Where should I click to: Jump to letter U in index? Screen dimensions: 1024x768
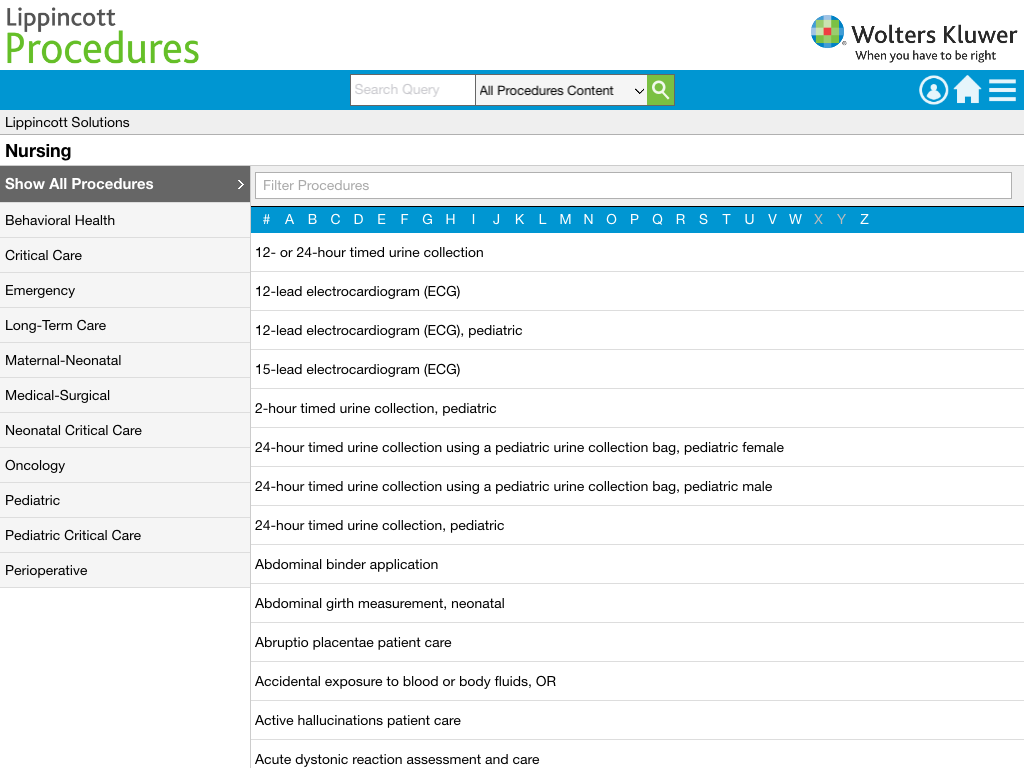pos(749,219)
